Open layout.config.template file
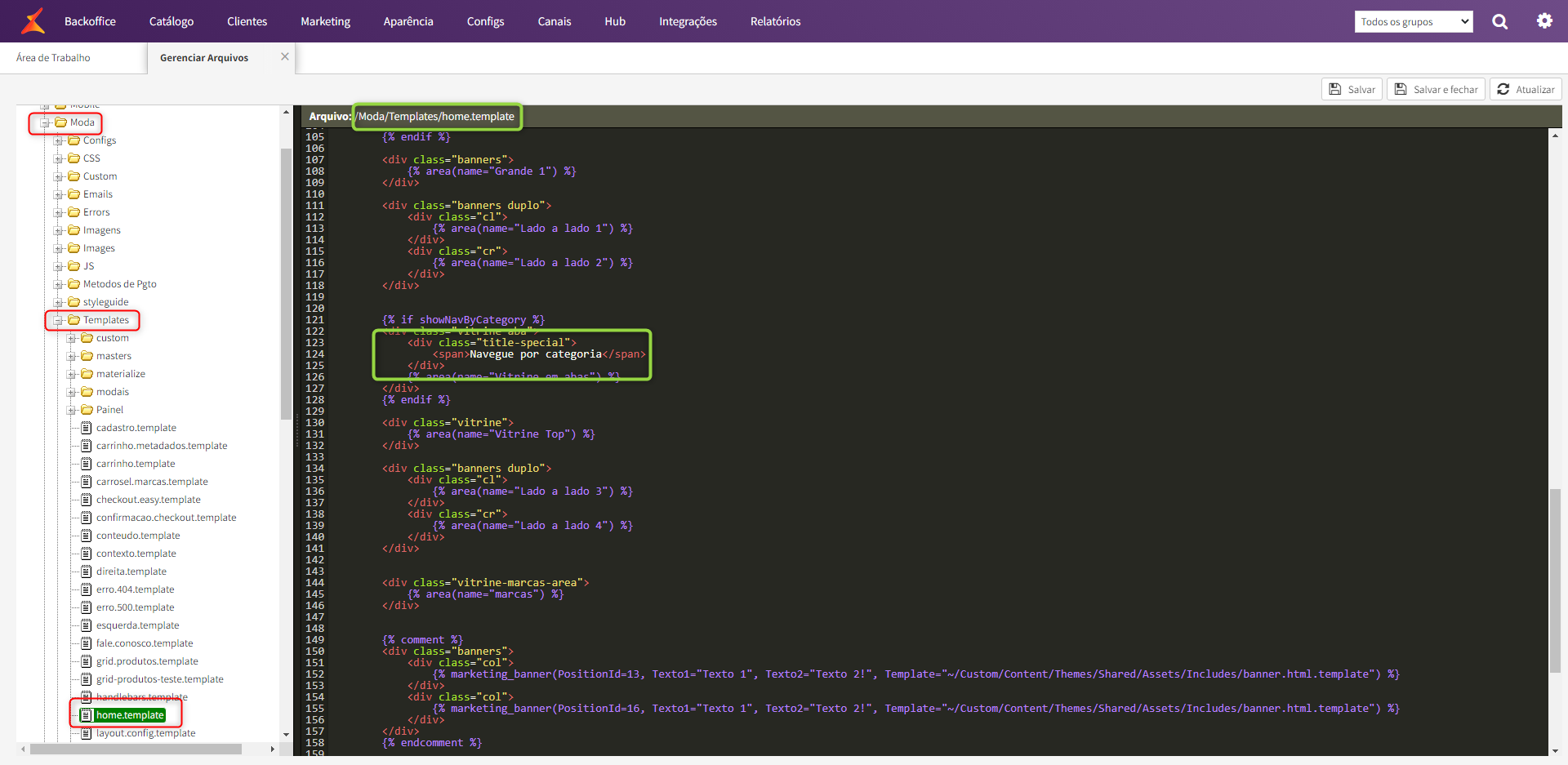Image resolution: width=1568 pixels, height=765 pixels. [x=145, y=733]
